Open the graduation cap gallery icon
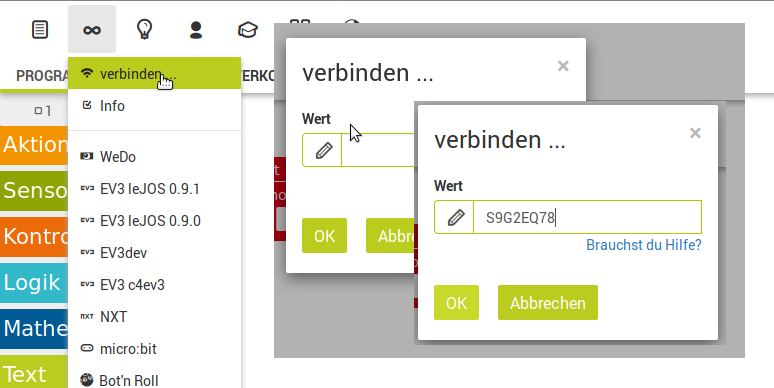The height and width of the screenshot is (388, 774). (x=248, y=30)
